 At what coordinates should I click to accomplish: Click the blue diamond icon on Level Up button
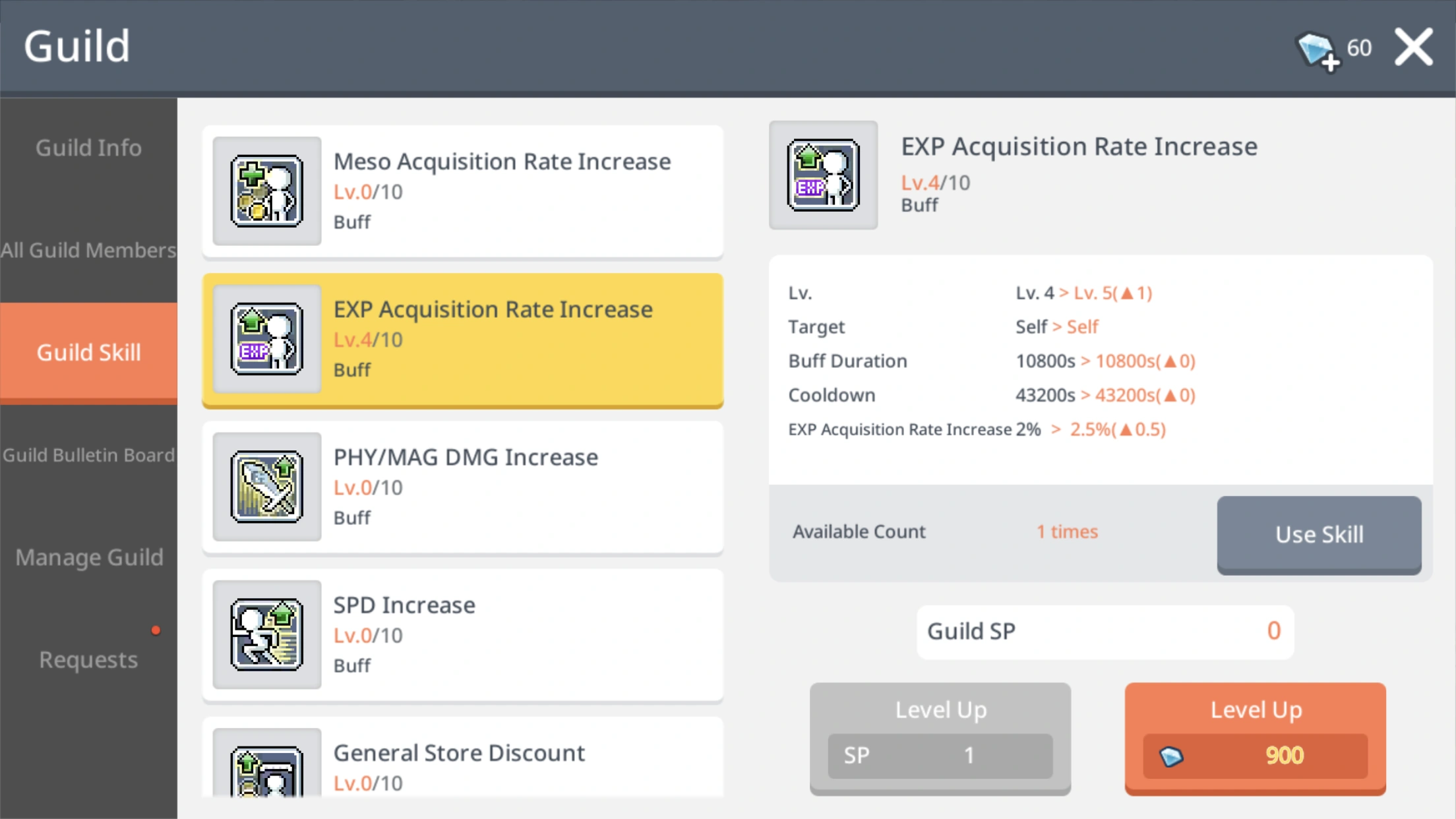click(x=1171, y=756)
